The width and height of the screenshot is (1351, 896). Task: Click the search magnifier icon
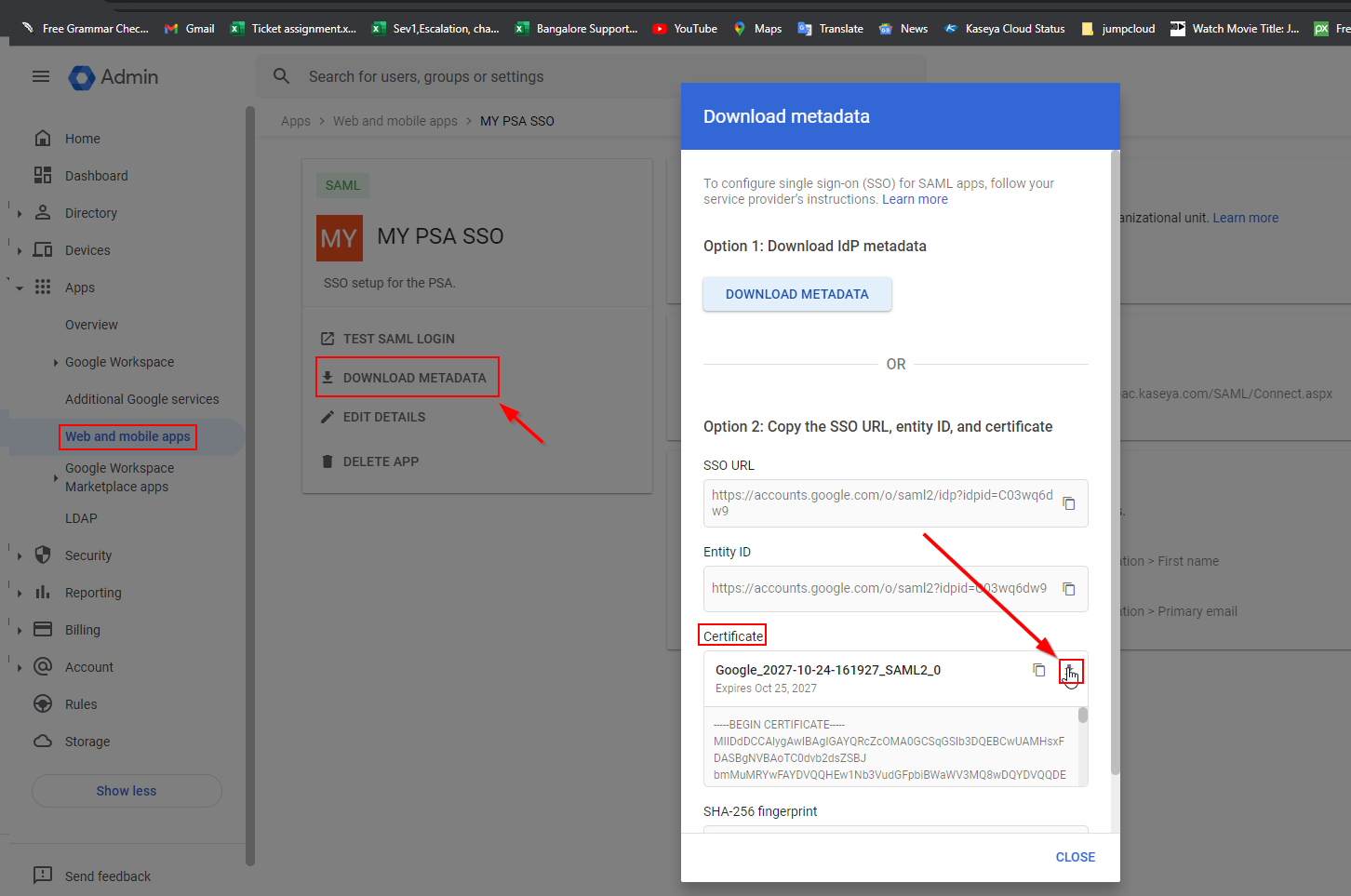(x=282, y=76)
